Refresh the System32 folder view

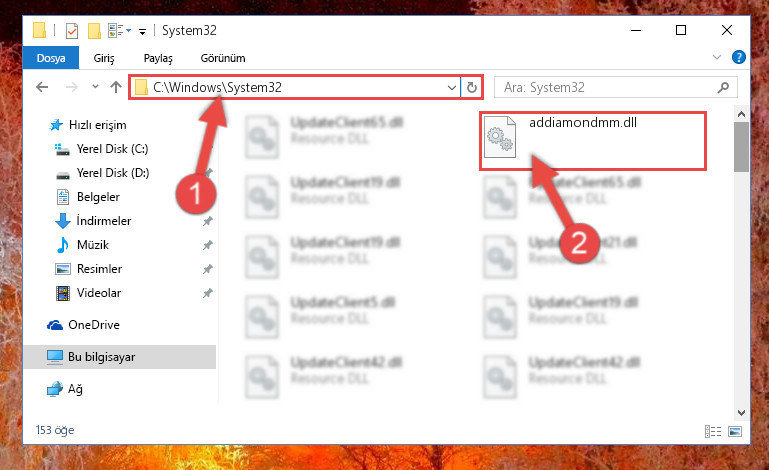(x=472, y=87)
